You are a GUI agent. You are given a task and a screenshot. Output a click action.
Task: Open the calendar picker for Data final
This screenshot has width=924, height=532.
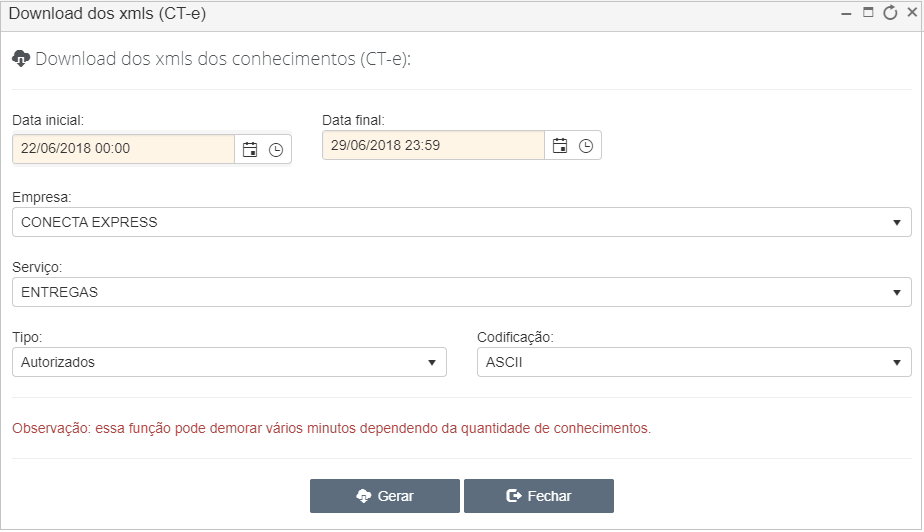(560, 146)
